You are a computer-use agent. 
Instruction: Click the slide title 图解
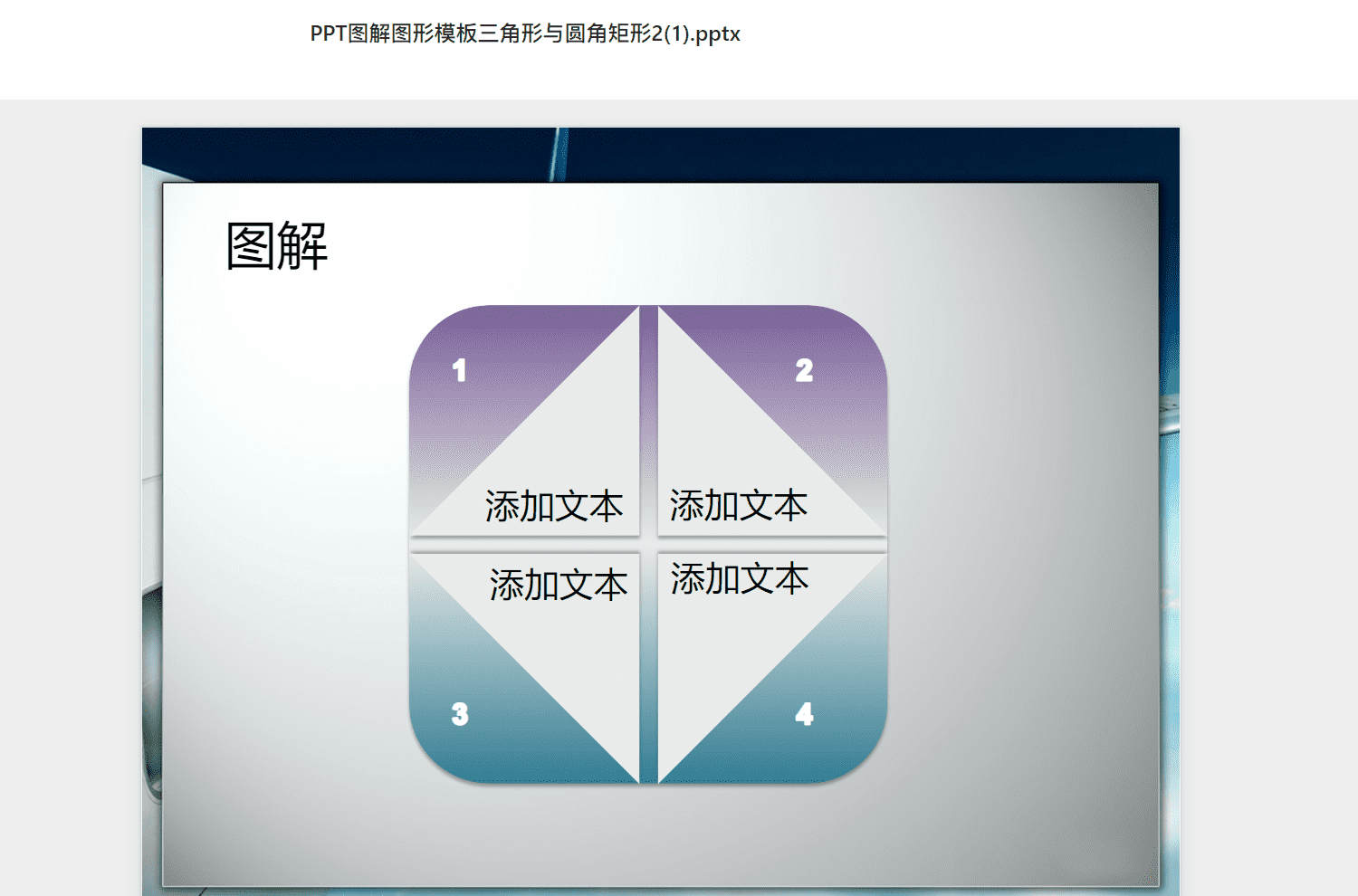(x=277, y=246)
